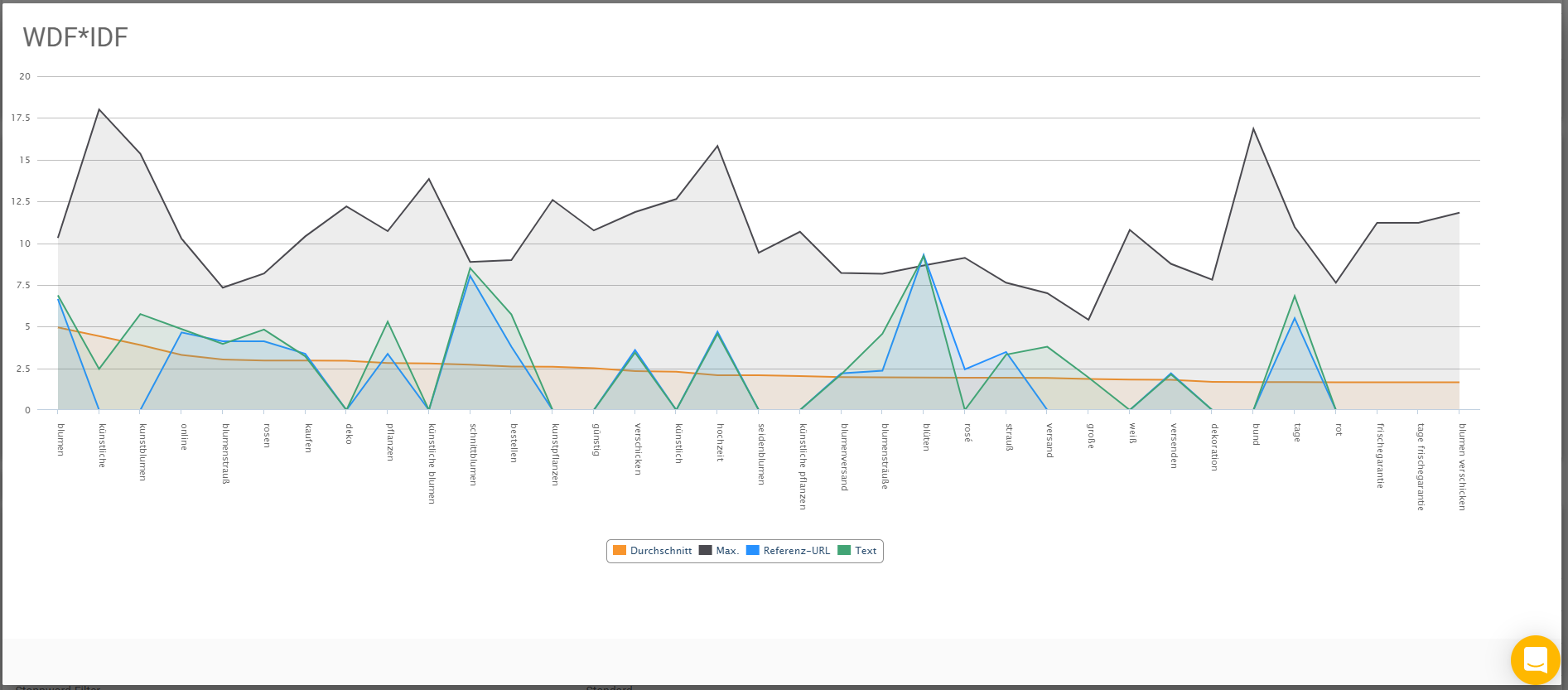Screen dimensions: 1568x690
Task: Click the 'künstliche pflanzen' x-axis label
Action: coord(802,466)
